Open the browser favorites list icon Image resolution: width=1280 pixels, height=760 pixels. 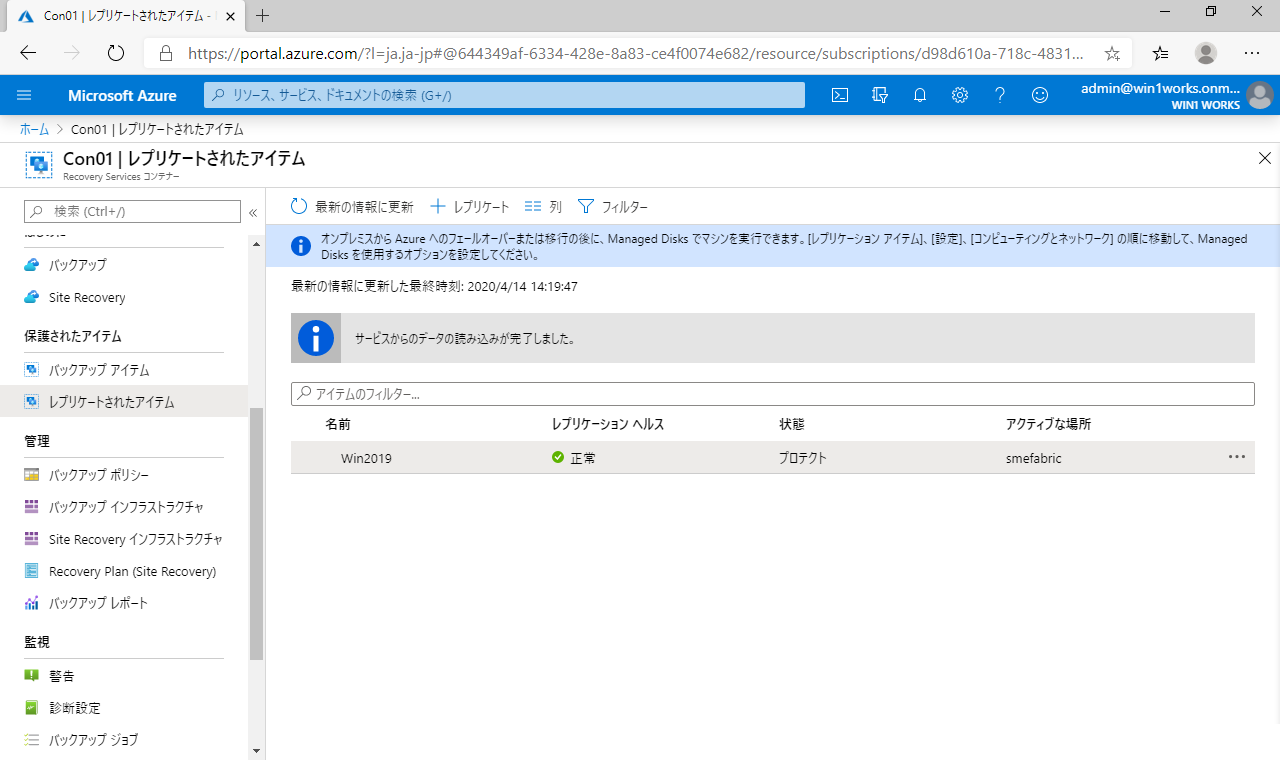point(1160,53)
